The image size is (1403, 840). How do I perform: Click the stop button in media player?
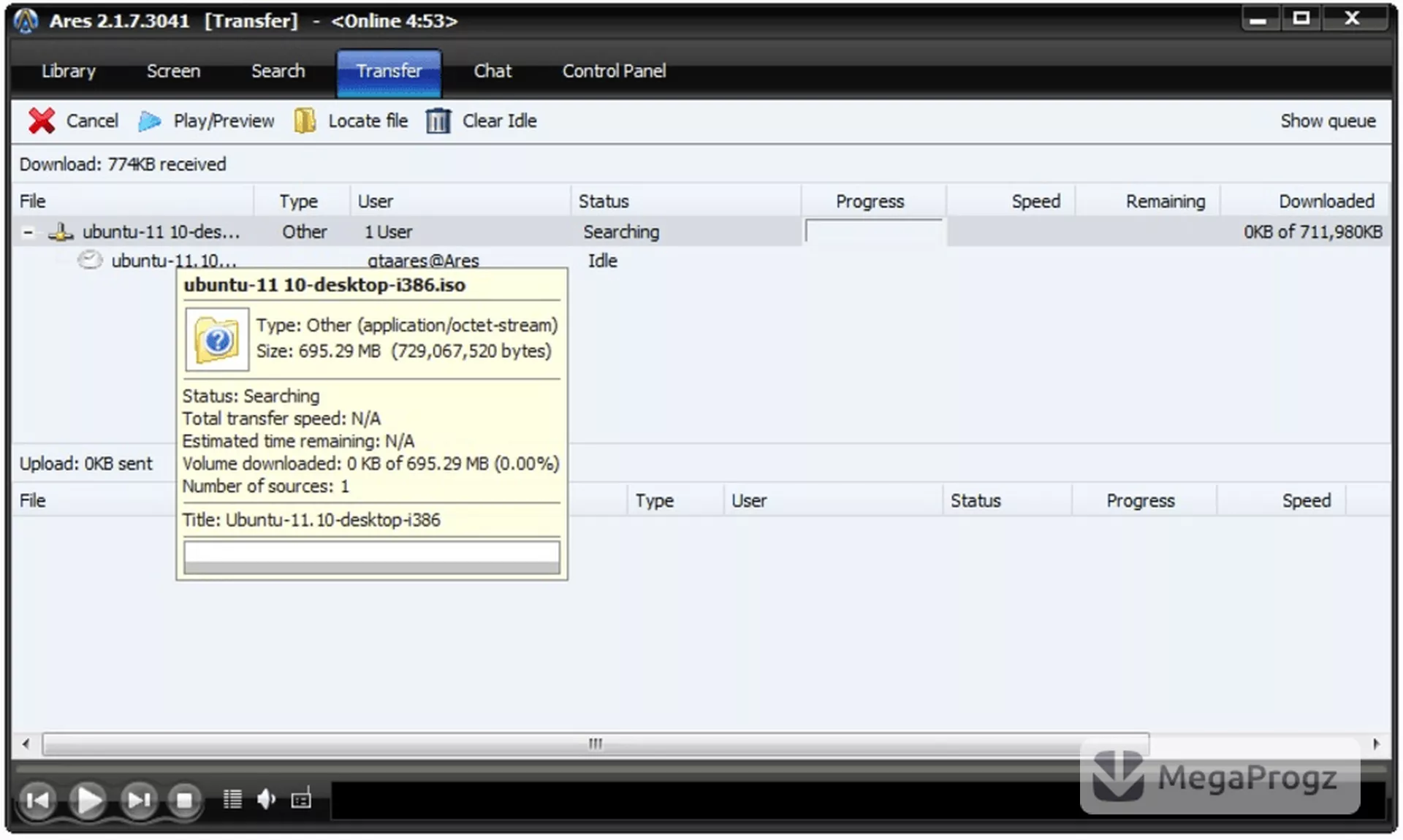[x=184, y=801]
